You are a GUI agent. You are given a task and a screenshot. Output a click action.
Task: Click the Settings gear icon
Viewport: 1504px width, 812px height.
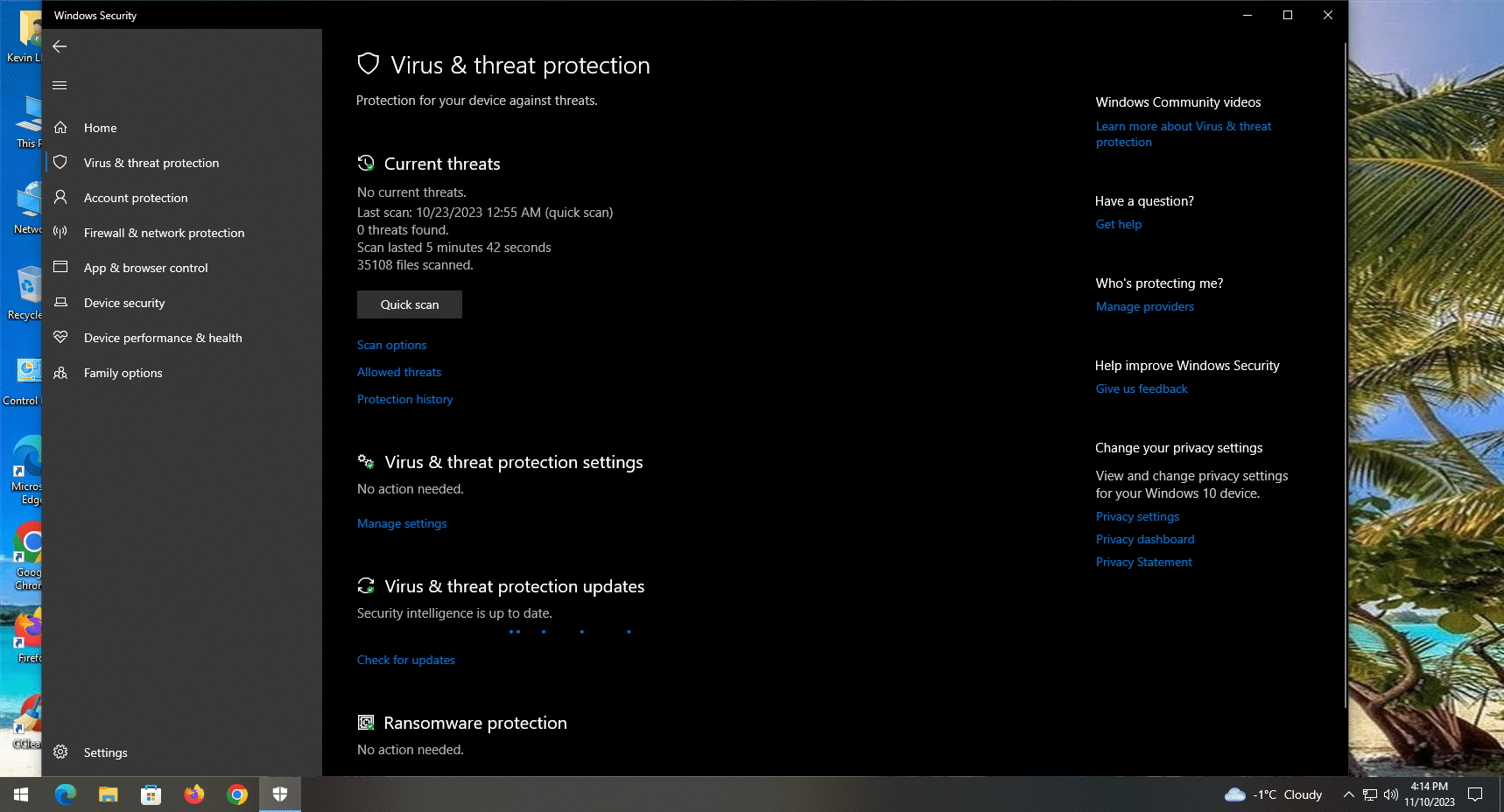coord(60,752)
